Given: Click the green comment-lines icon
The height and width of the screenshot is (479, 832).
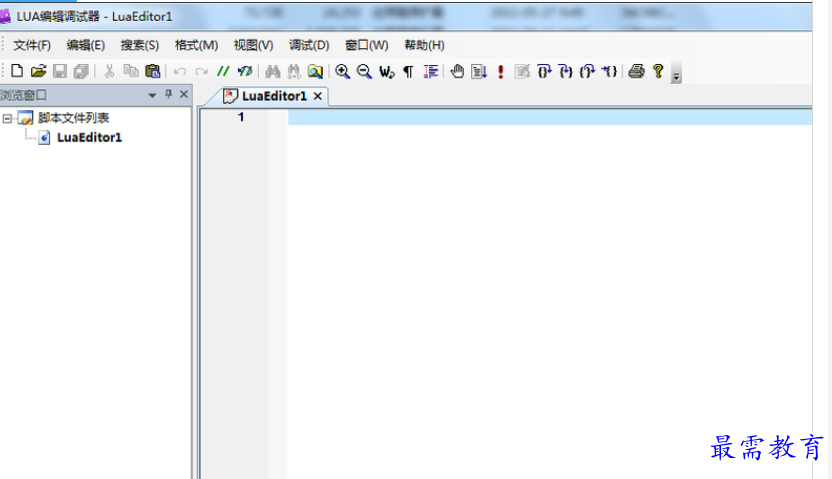Looking at the screenshot, I should (223, 71).
